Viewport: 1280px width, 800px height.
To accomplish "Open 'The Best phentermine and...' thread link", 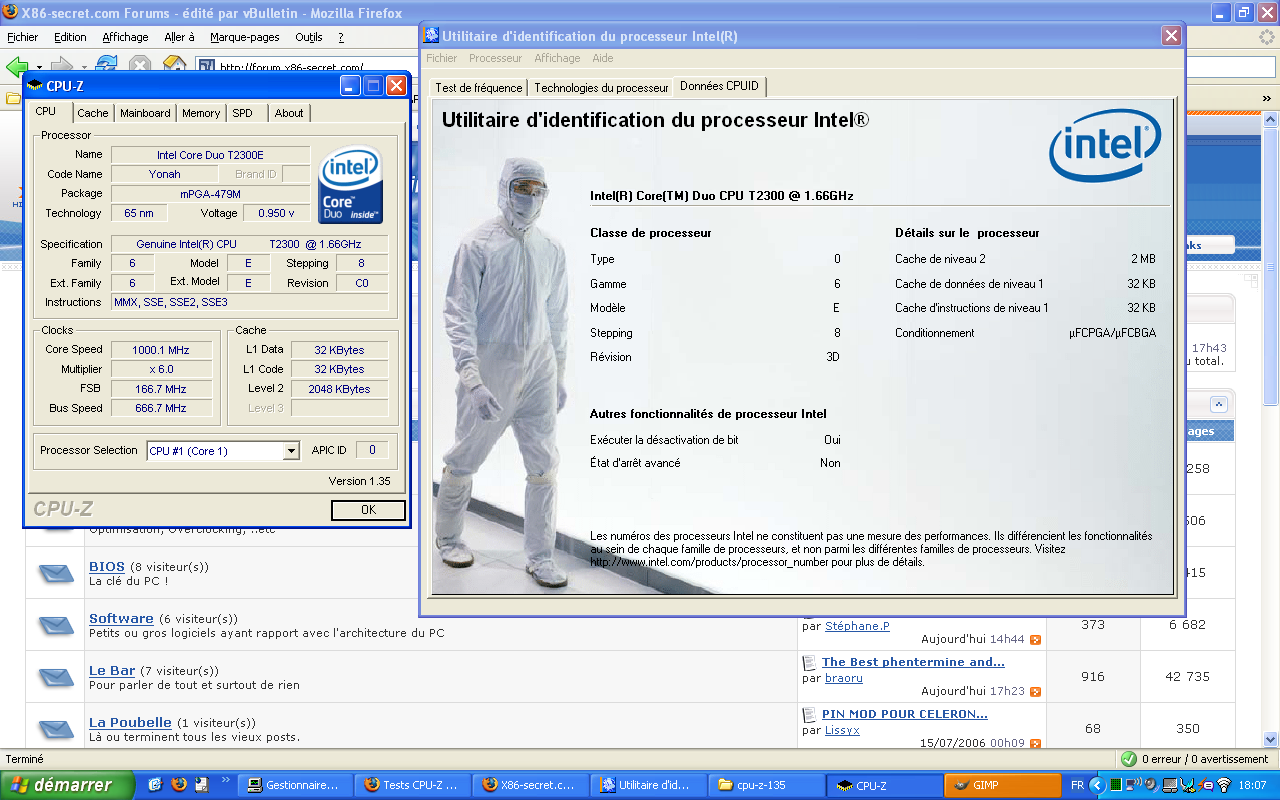I will pos(913,662).
